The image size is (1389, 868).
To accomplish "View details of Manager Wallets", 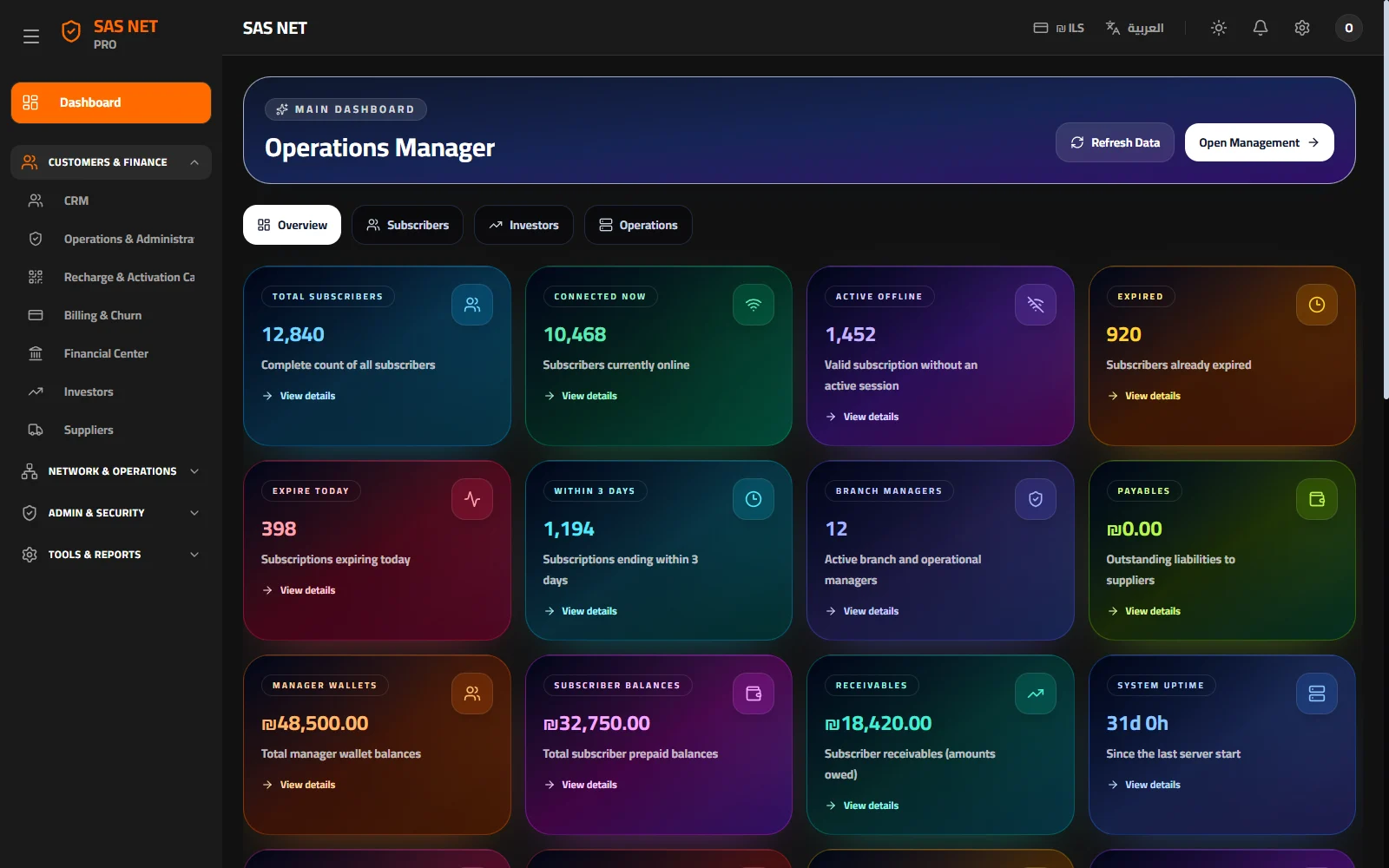I will [299, 785].
